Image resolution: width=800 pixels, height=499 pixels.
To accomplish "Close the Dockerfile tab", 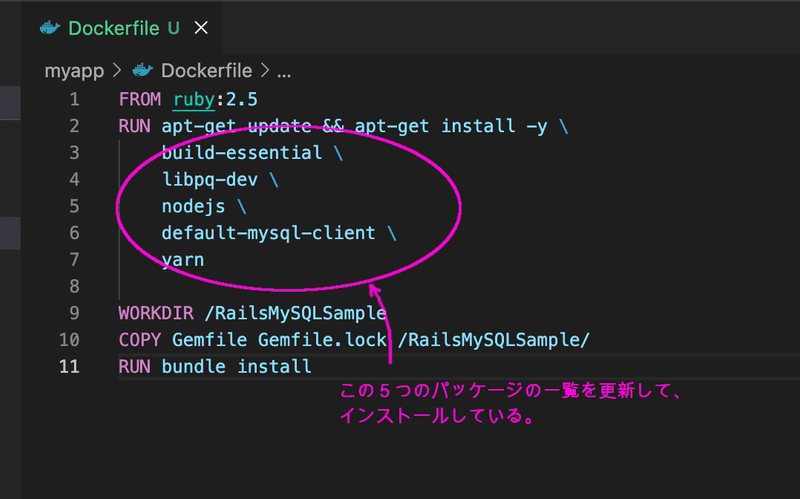I will point(201,28).
